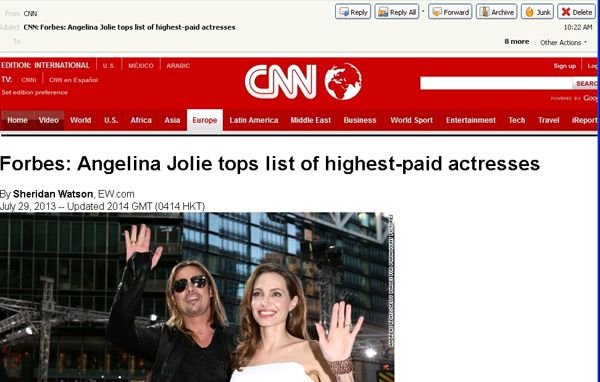Screen dimensions: 600x382
Task: Go to the Home nav button
Action: coord(17,120)
